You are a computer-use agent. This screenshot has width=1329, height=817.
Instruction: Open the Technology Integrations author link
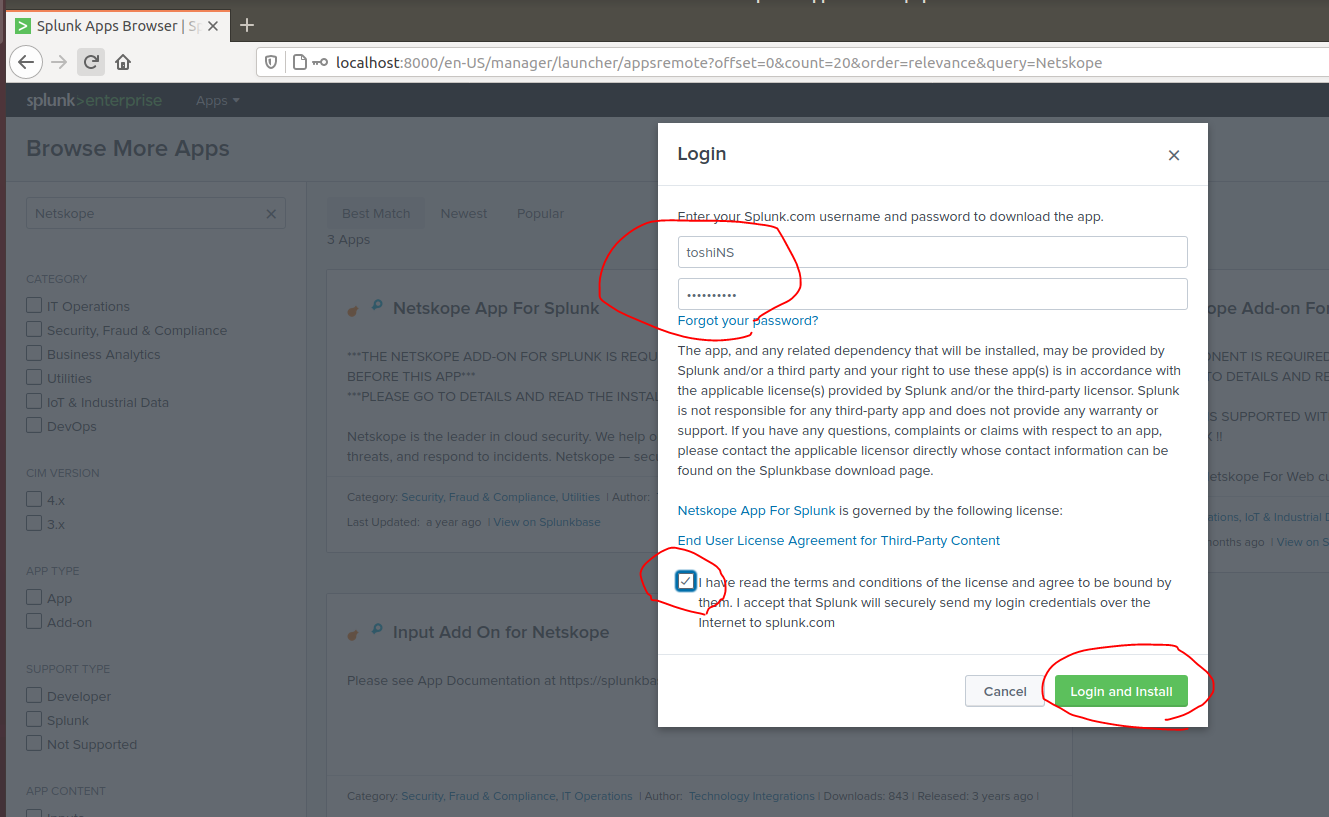tap(752, 796)
